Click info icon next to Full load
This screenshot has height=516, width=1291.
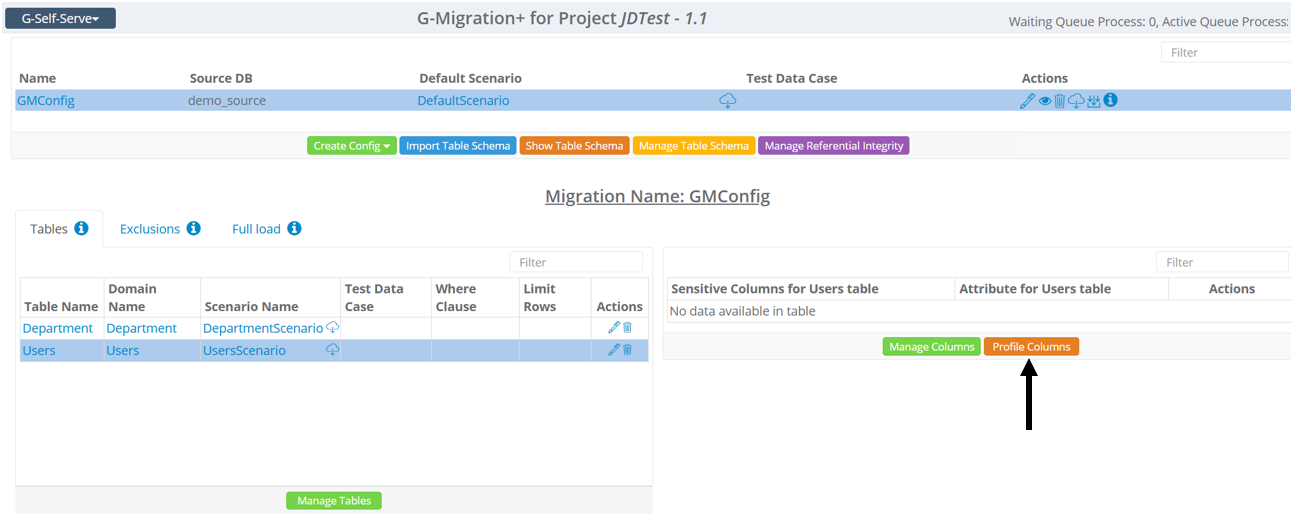click(295, 228)
